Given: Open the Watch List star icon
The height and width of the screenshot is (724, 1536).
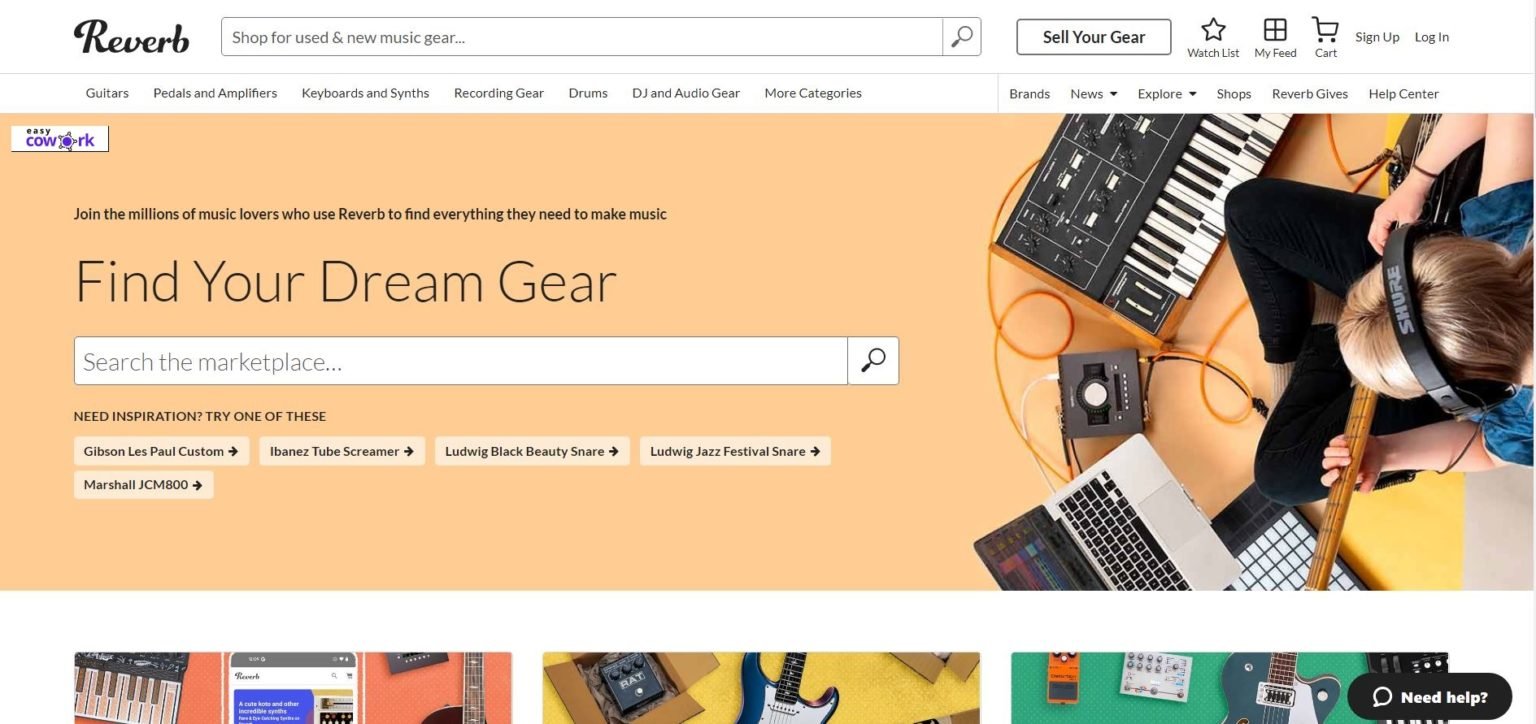Looking at the screenshot, I should [1213, 30].
